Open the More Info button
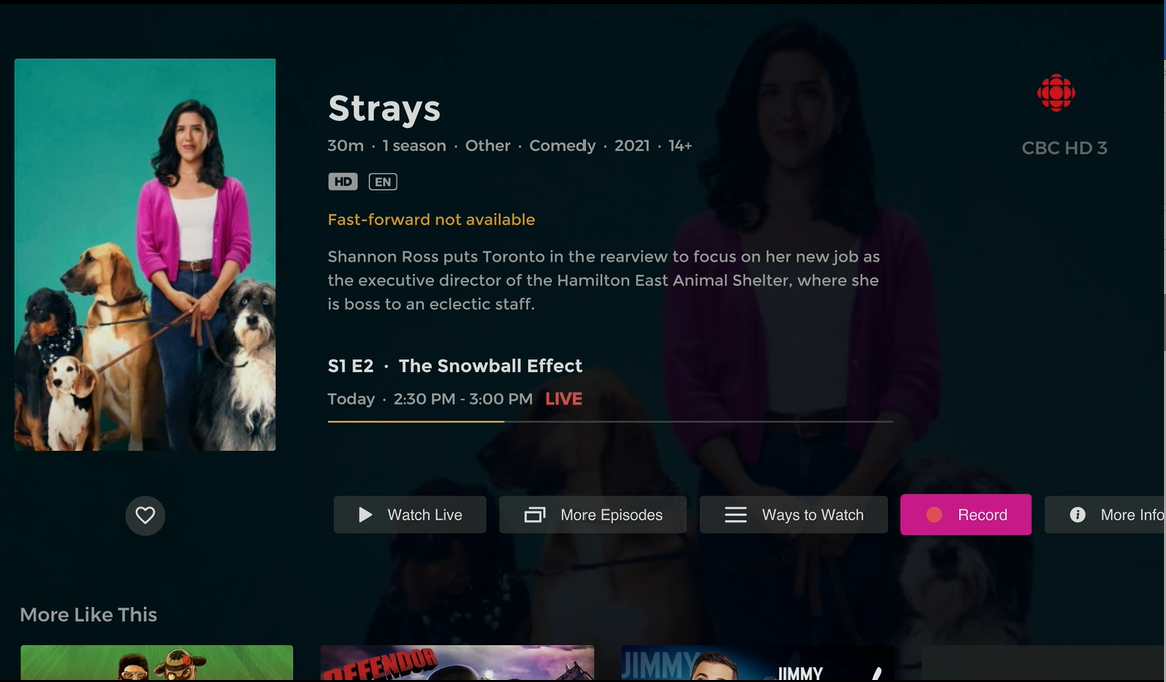This screenshot has width=1166, height=682. (x=1105, y=515)
